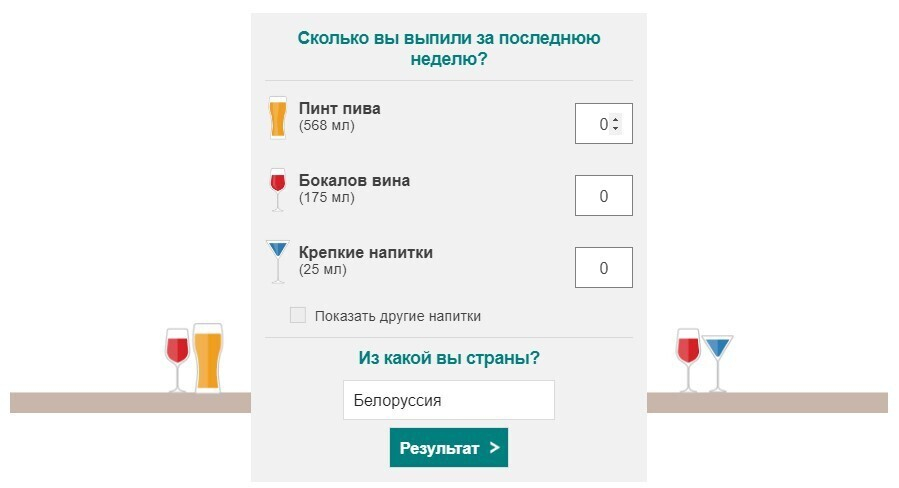Click the large beer glass on the left shelf

click(207, 357)
